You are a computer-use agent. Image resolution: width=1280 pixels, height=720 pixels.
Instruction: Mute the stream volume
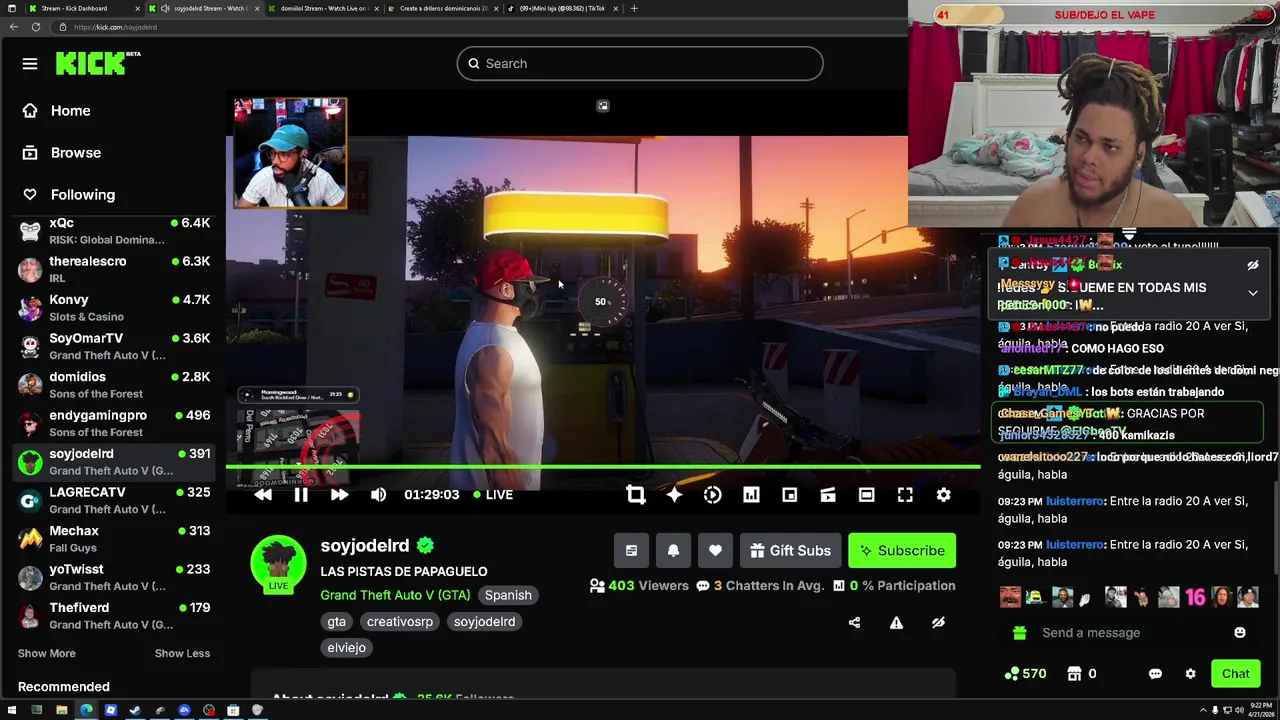click(378, 495)
